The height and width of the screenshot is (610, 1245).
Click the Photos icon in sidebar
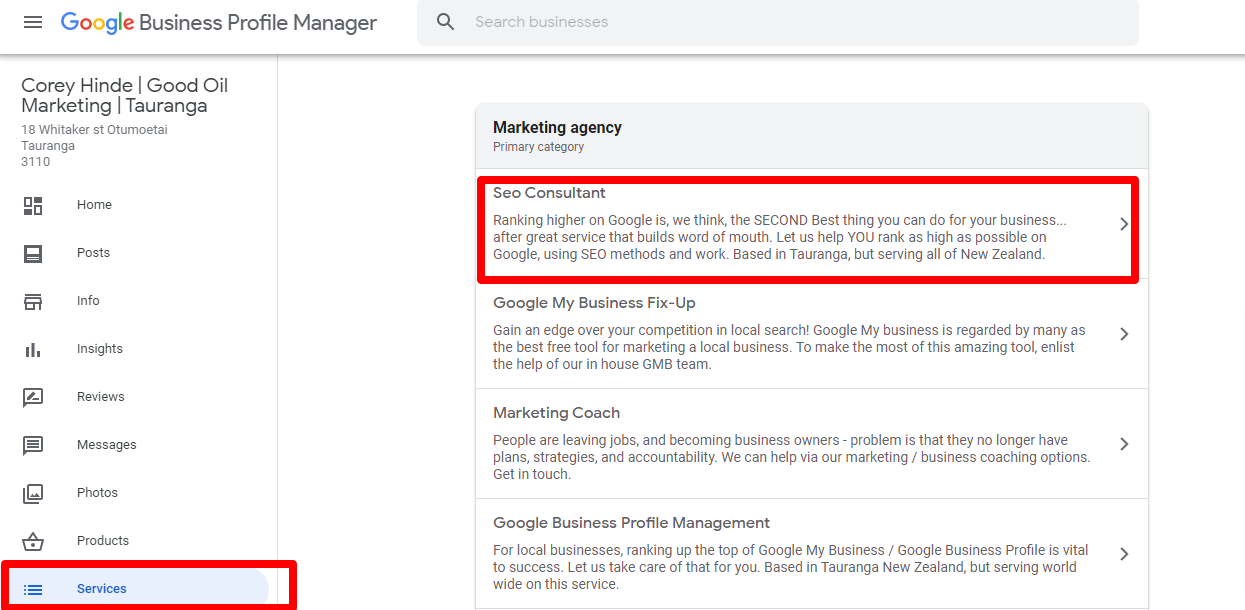33,493
